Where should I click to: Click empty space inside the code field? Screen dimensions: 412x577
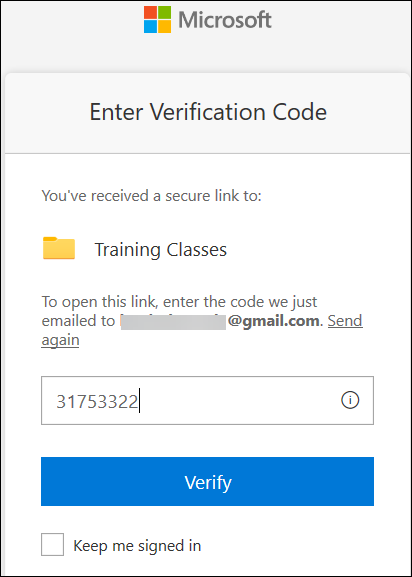(x=239, y=400)
